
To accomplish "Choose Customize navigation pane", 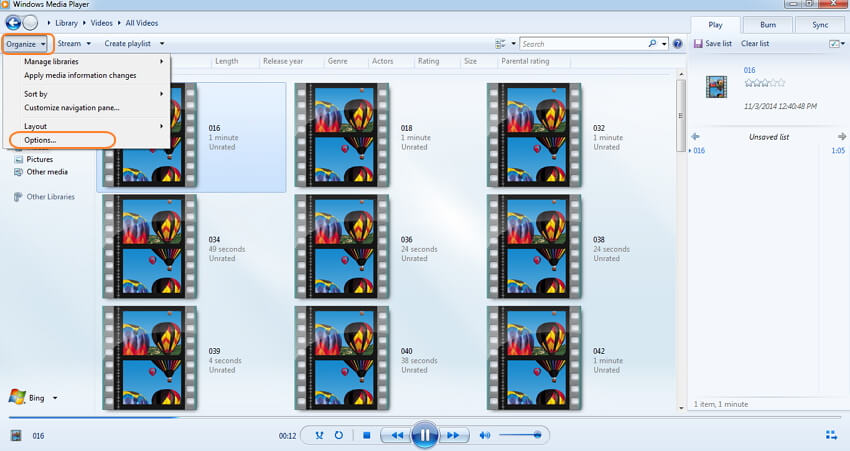I will [72, 107].
